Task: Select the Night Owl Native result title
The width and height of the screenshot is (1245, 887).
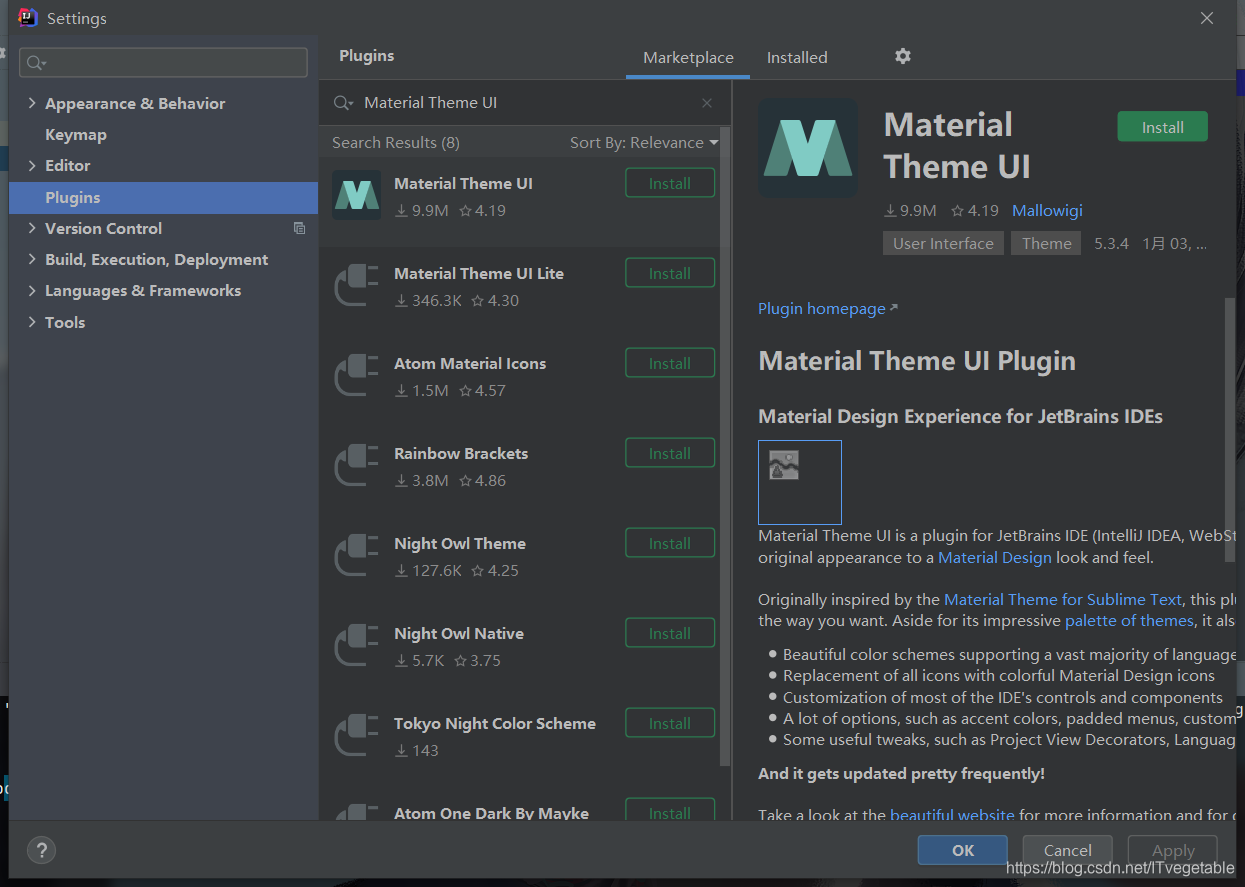Action: click(459, 633)
